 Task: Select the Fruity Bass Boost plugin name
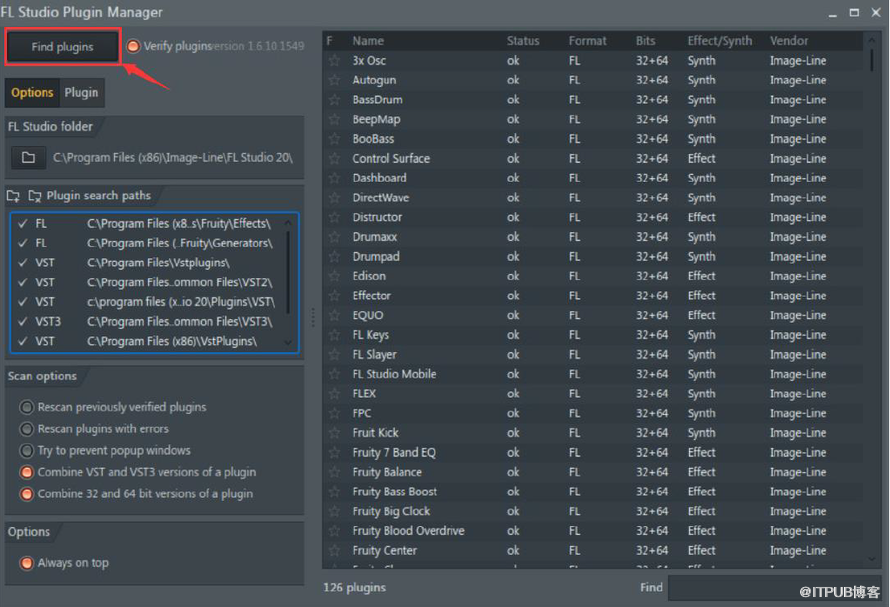click(394, 492)
